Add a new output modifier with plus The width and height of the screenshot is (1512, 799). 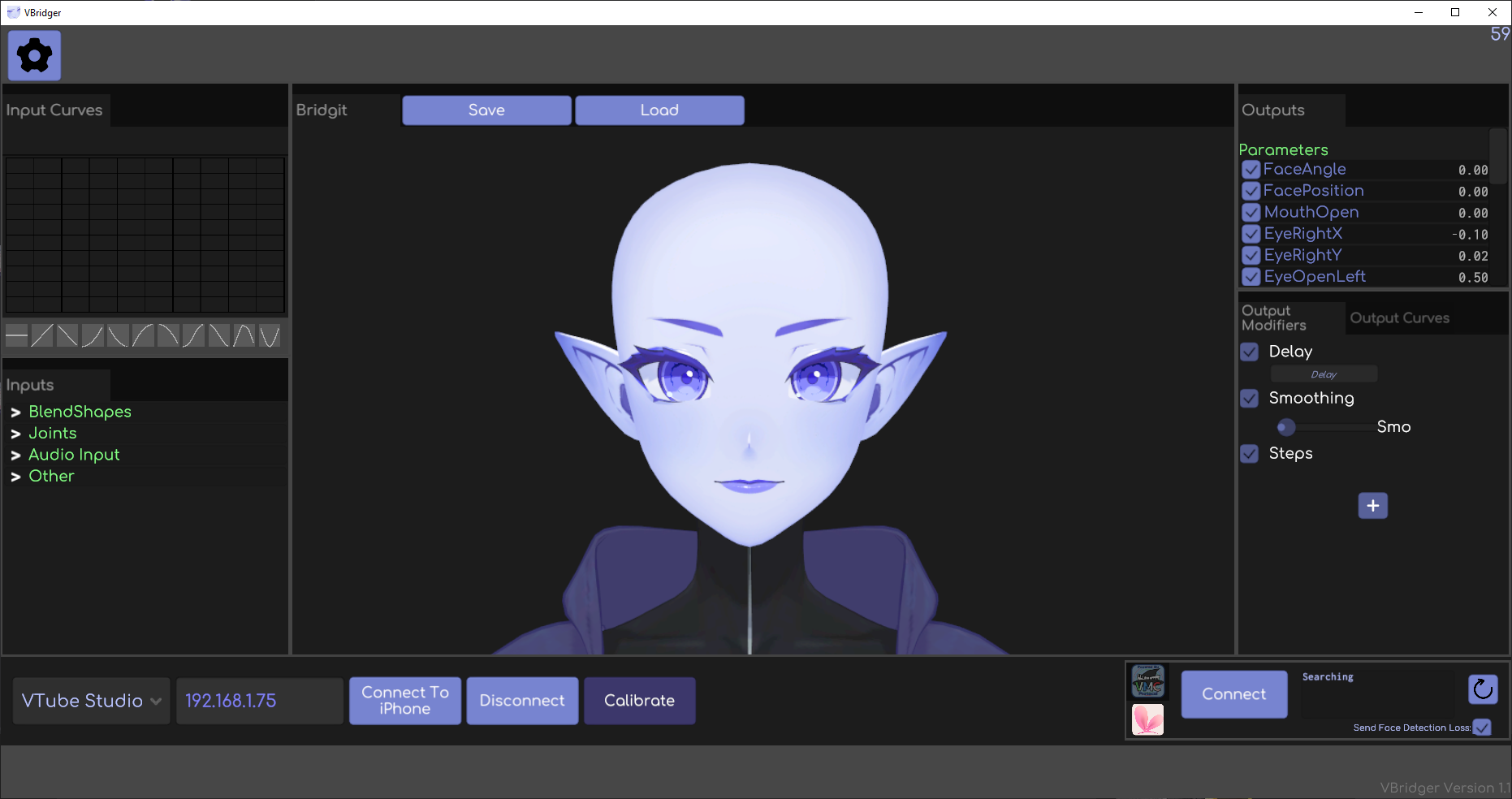(x=1372, y=506)
